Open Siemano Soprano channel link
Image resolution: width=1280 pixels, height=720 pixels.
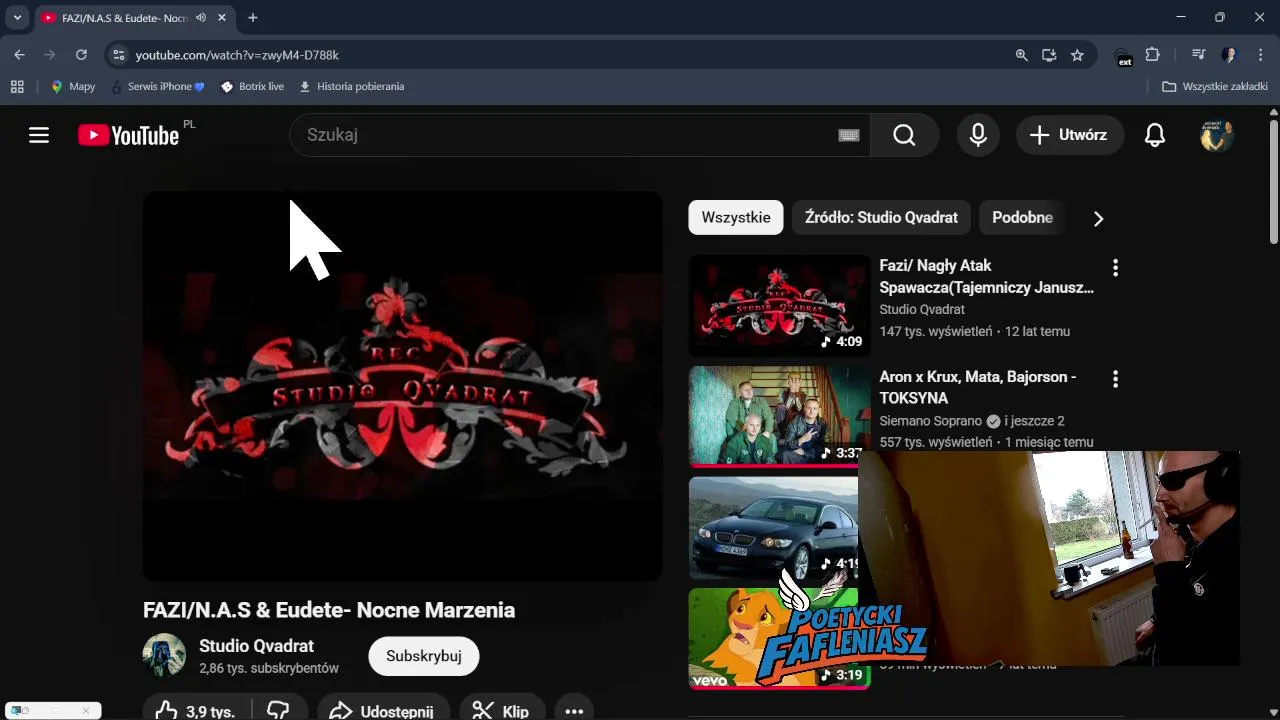click(x=930, y=421)
